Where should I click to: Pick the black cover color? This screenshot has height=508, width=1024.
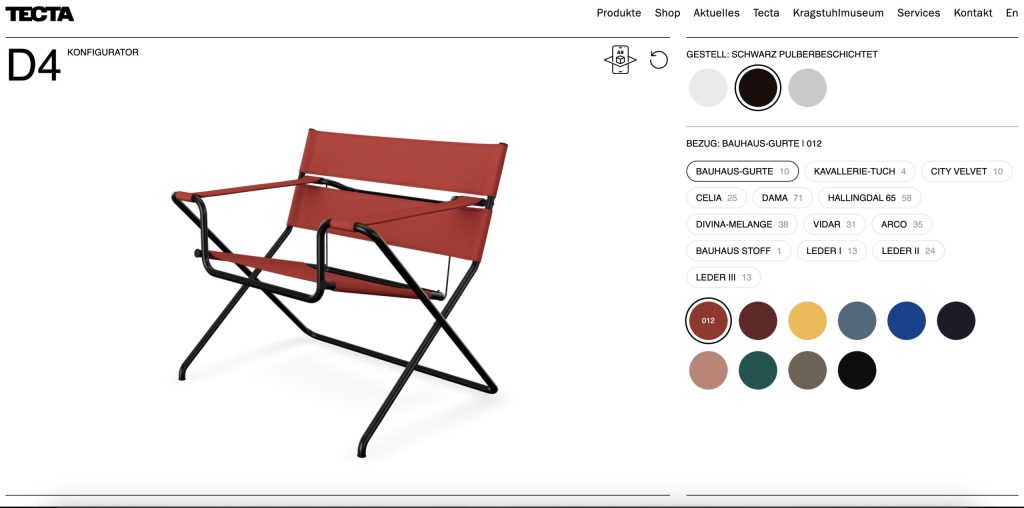857,370
